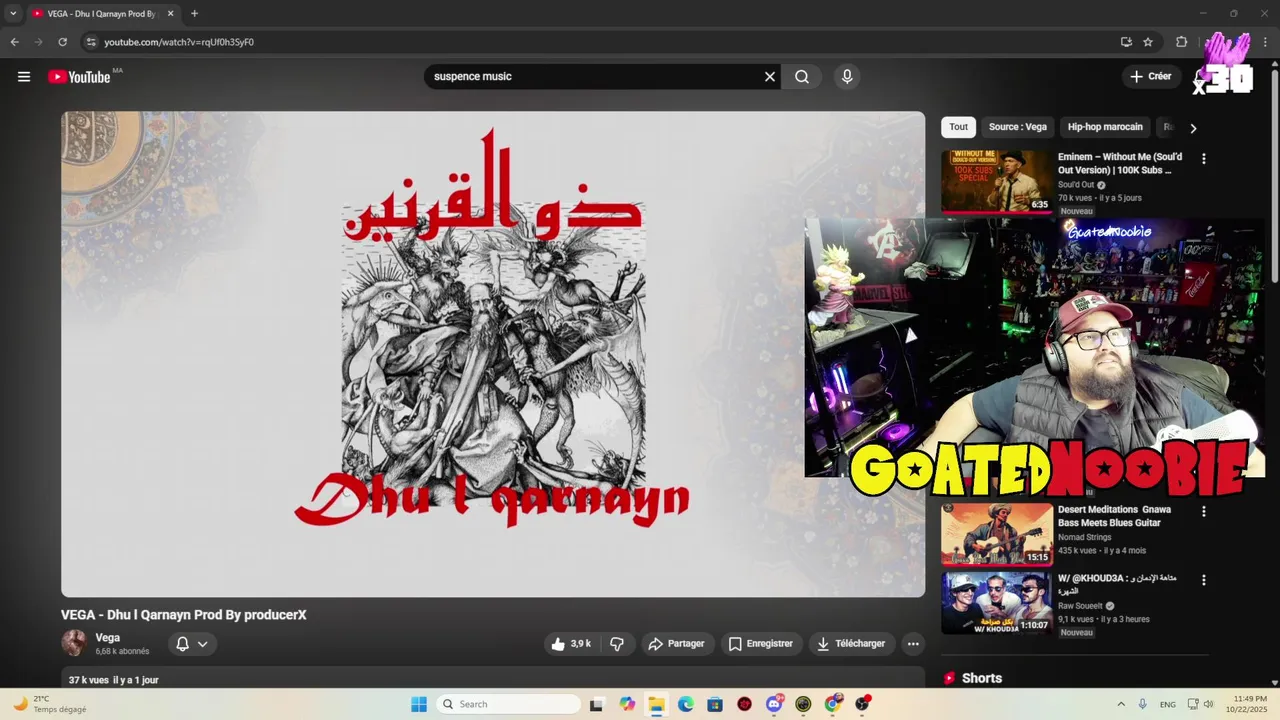This screenshot has height=720, width=1280.
Task: Download video with Télécharger button
Action: pyautogui.click(x=851, y=644)
